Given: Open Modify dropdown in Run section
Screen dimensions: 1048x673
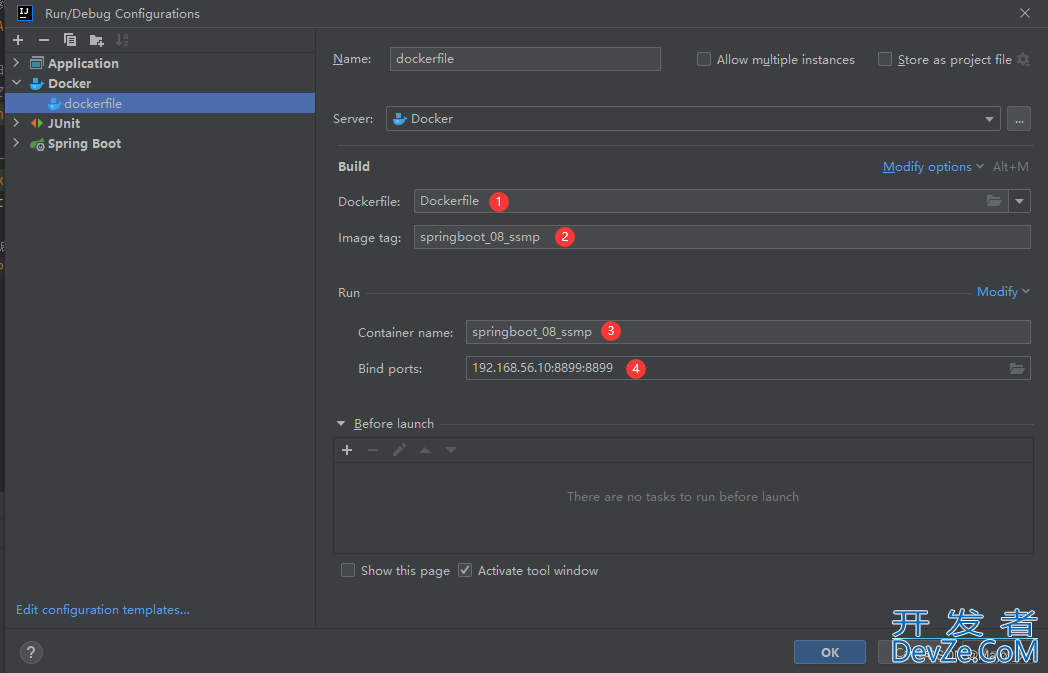Looking at the screenshot, I should coord(1003,291).
